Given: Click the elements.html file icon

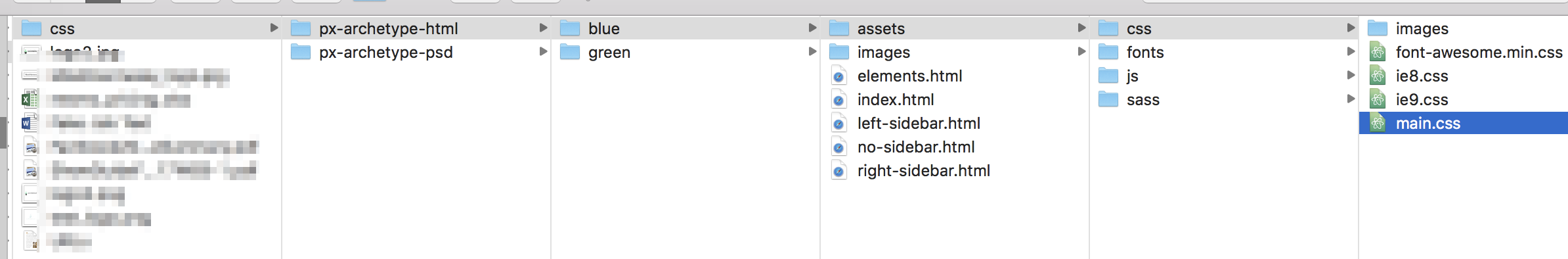Looking at the screenshot, I should click(x=838, y=76).
